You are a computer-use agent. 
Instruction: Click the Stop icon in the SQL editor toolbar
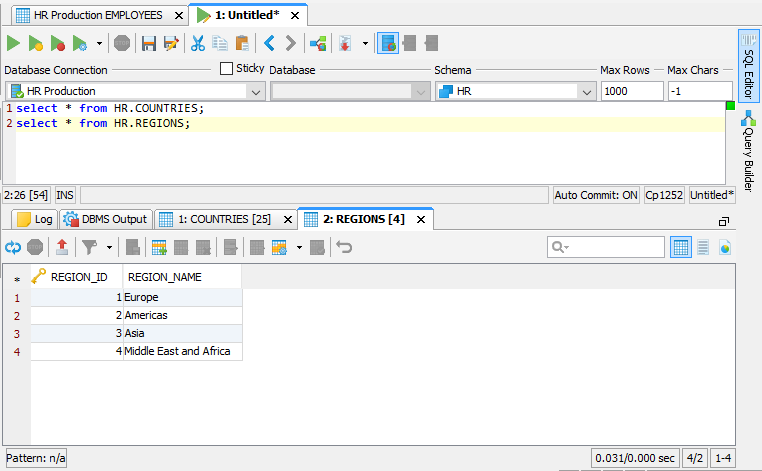pyautogui.click(x=122, y=44)
